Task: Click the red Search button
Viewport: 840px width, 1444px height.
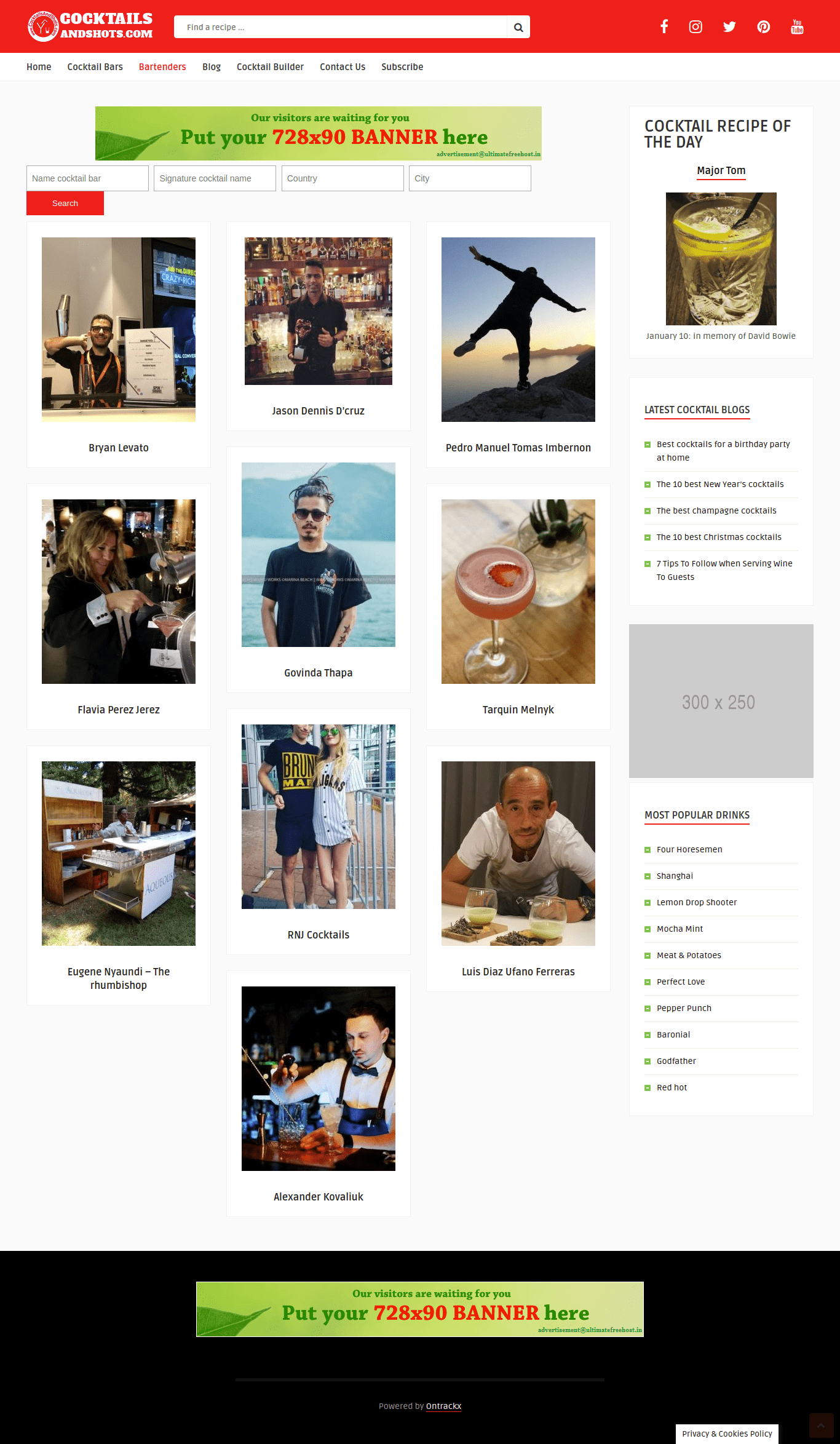Action: click(x=65, y=203)
